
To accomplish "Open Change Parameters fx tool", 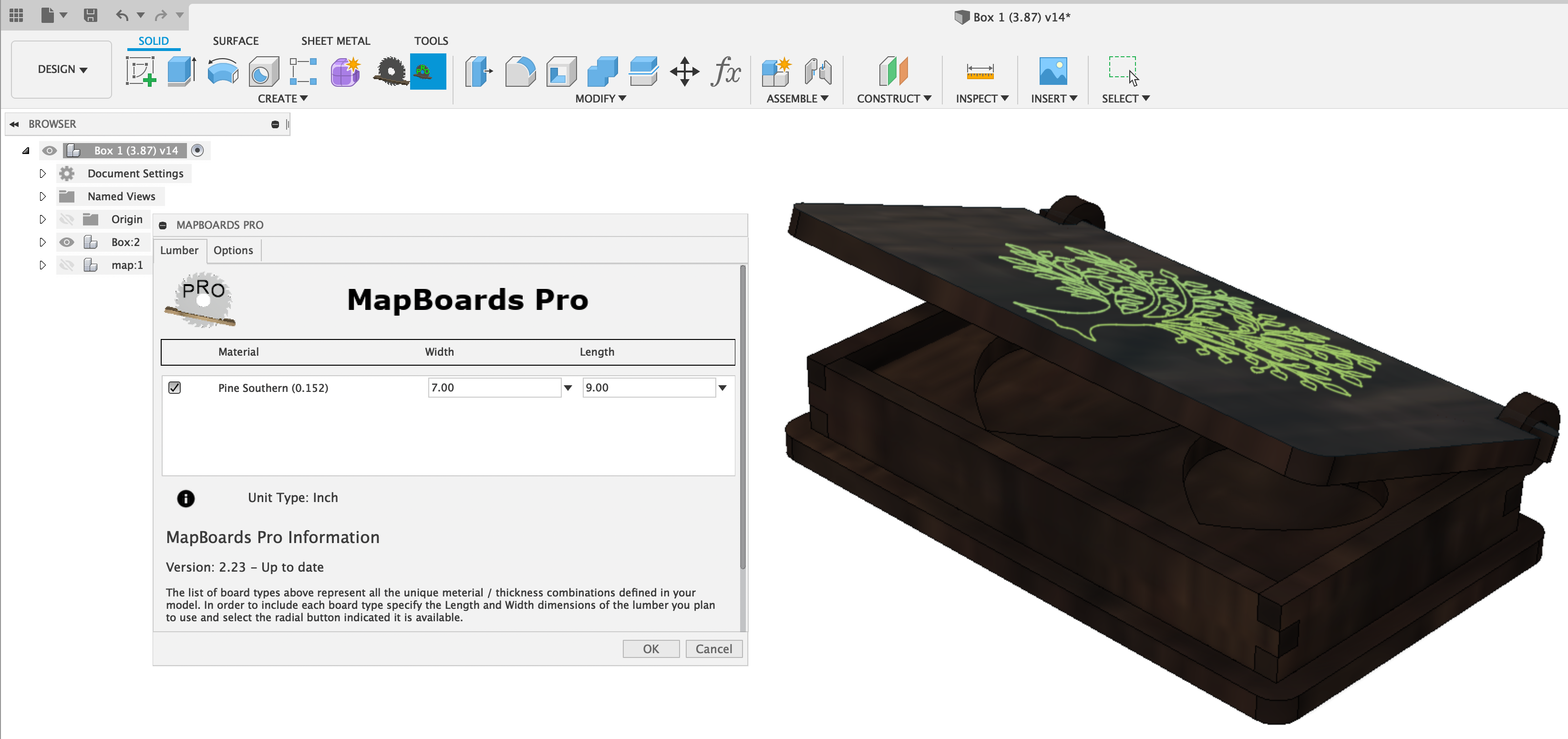I will tap(725, 71).
